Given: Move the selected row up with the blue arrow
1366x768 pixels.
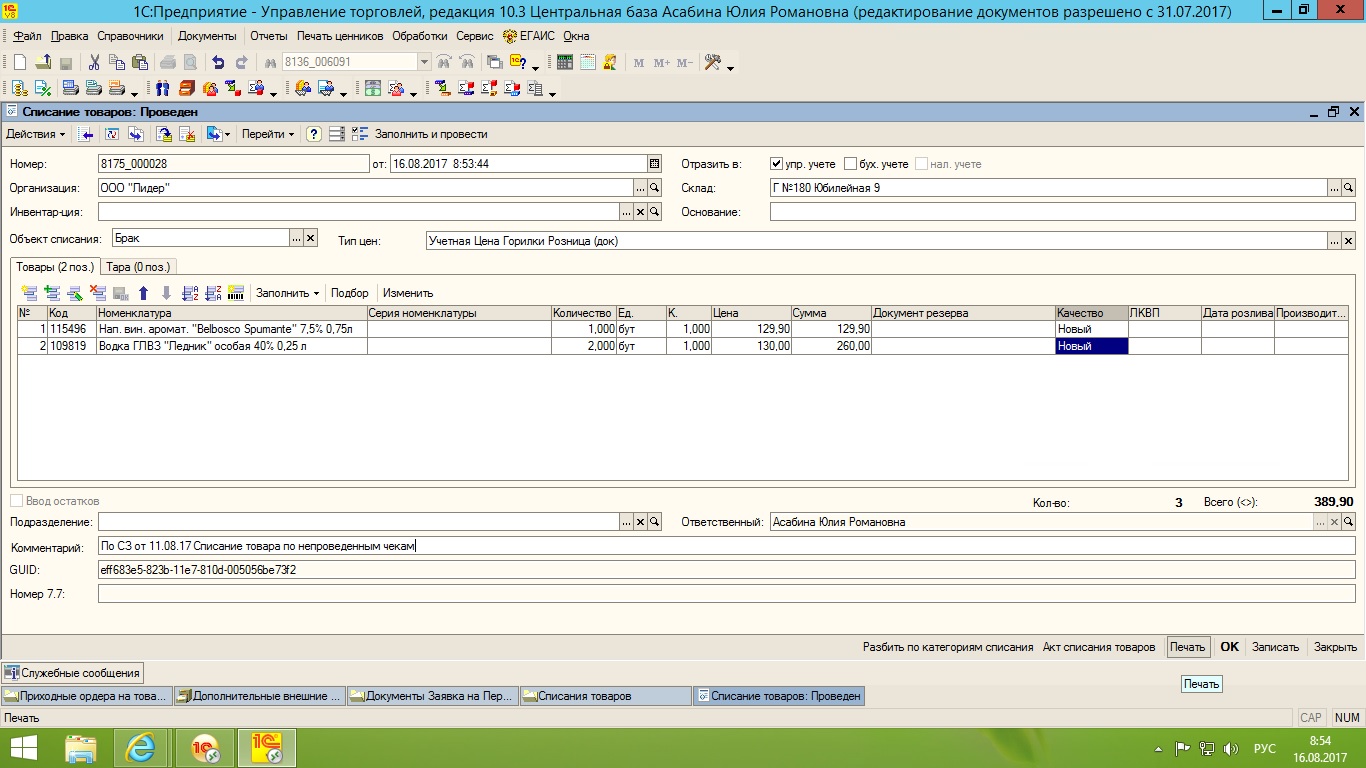Looking at the screenshot, I should click(x=143, y=293).
